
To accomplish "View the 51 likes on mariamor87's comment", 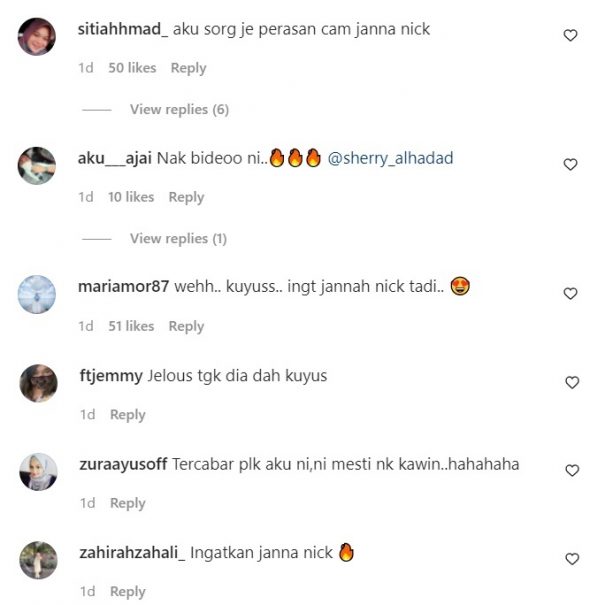I will [x=131, y=326].
